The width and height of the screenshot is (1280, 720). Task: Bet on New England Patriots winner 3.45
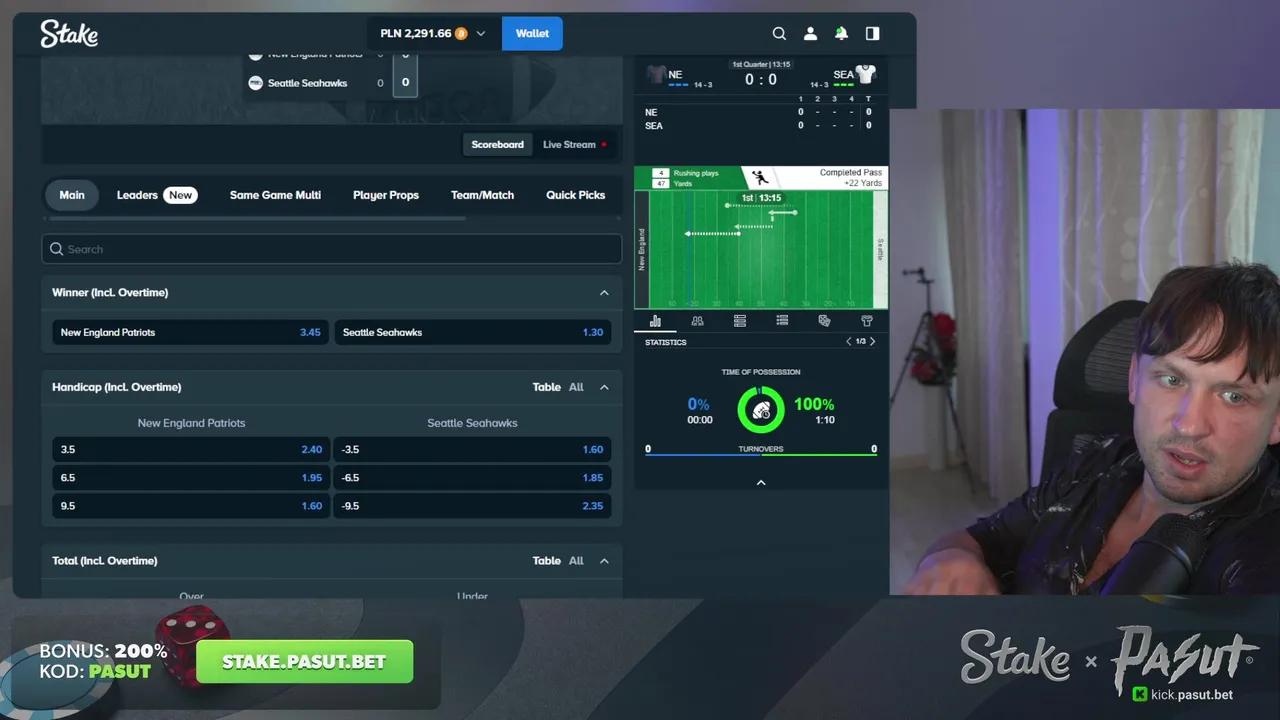click(190, 332)
